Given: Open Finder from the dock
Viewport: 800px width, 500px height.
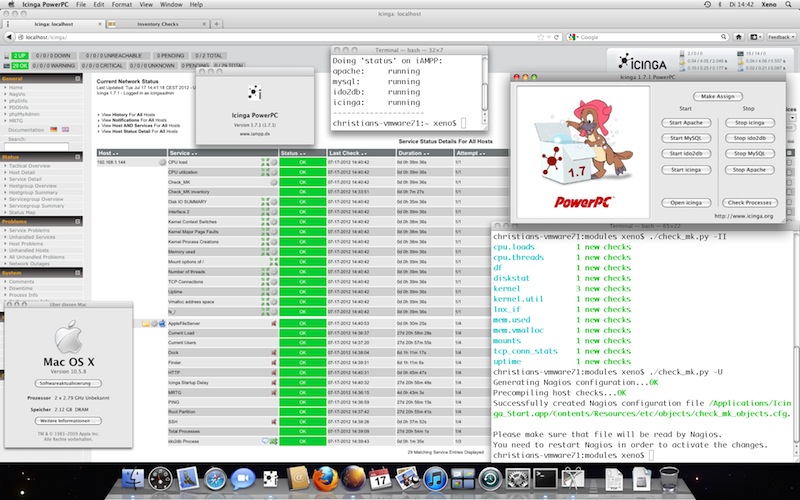Looking at the screenshot, I should pos(134,480).
